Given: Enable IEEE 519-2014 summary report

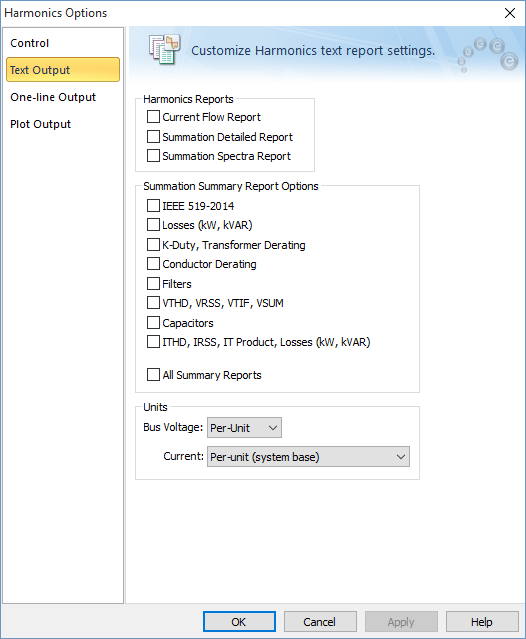Looking at the screenshot, I should point(153,205).
